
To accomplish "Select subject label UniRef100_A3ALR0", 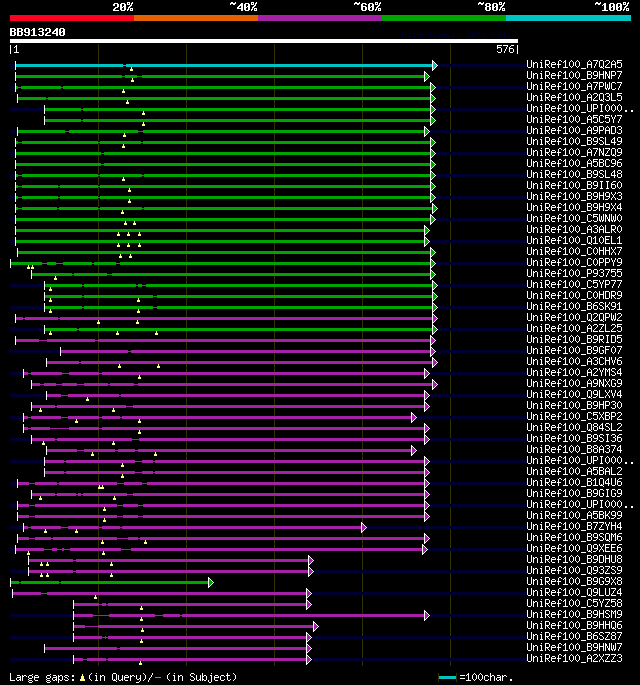I will click(x=574, y=229).
